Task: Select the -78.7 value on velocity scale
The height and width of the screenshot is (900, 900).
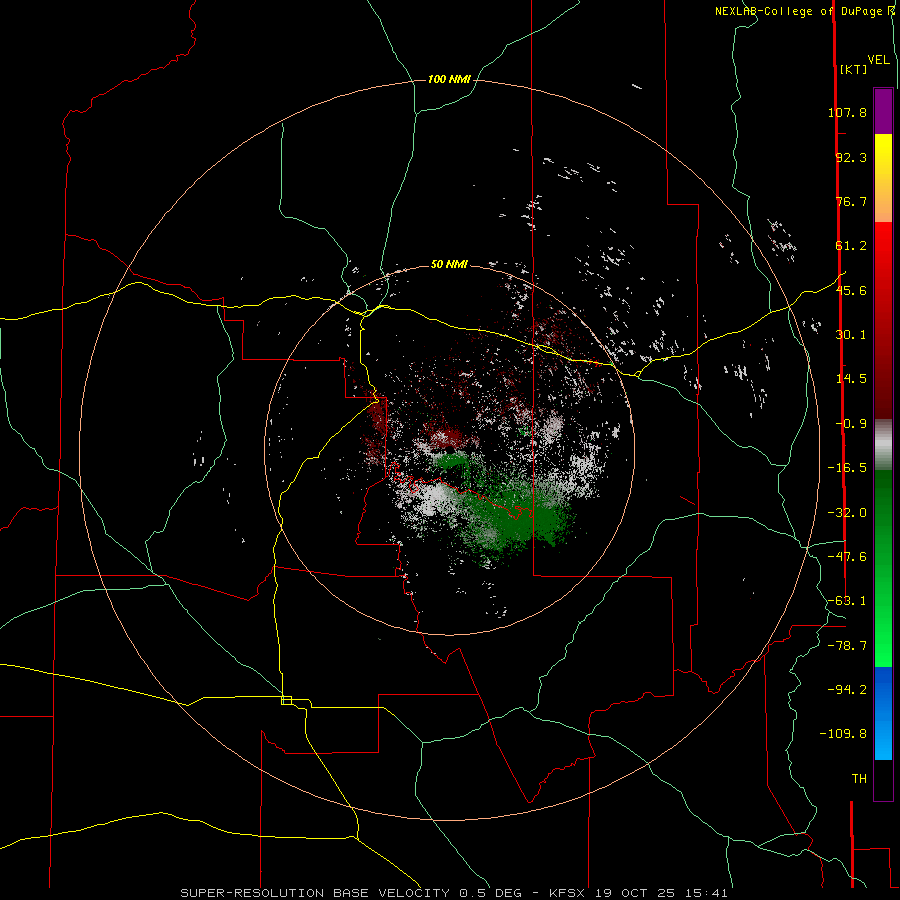Action: (x=847, y=646)
